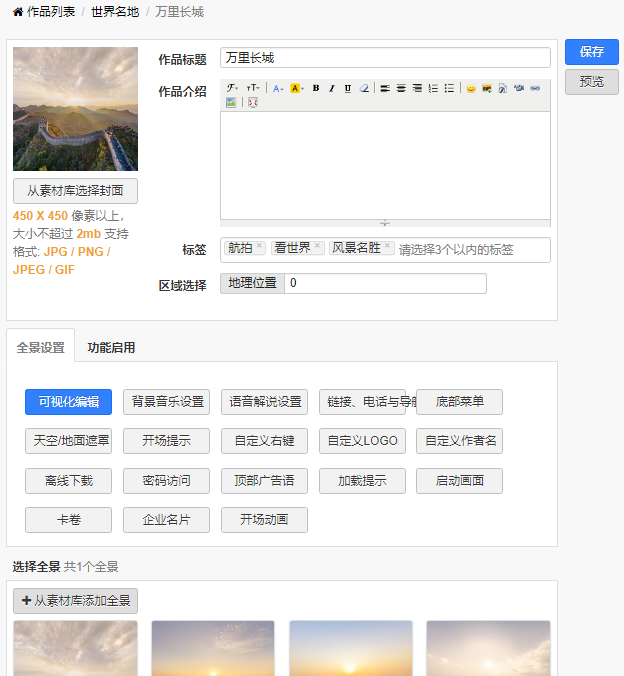Click the 预览 preview button
The width and height of the screenshot is (624, 676).
(592, 81)
